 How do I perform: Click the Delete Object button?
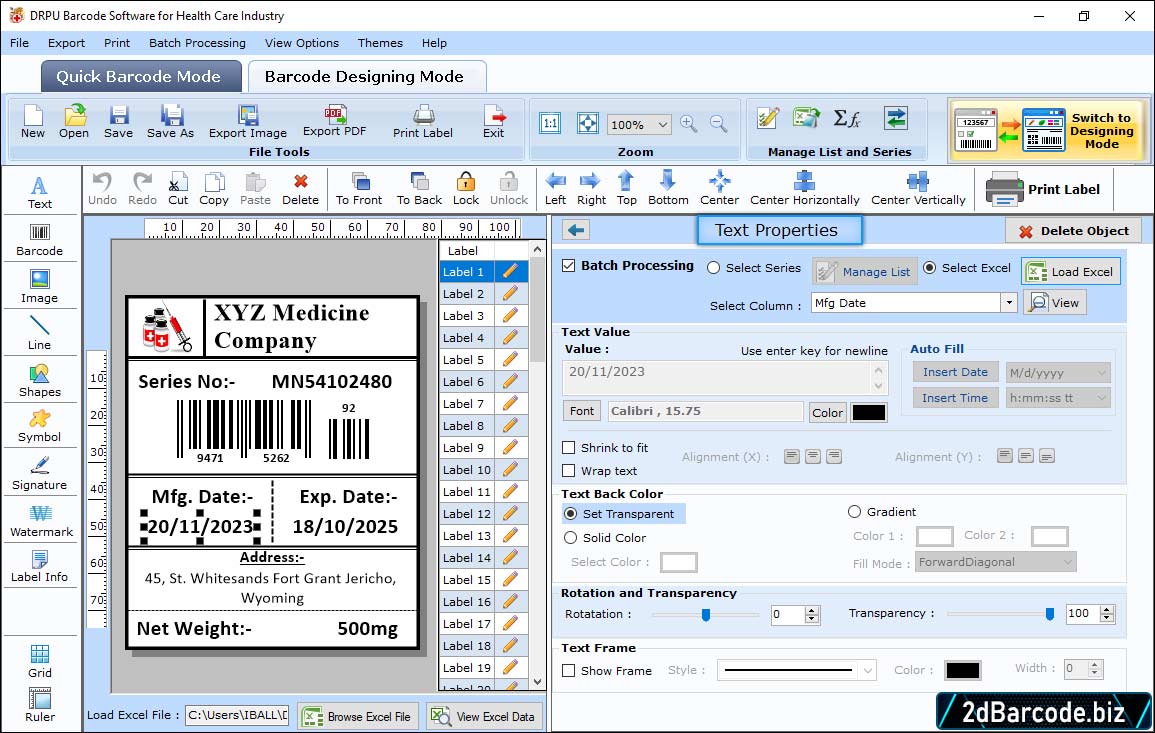tap(1073, 231)
